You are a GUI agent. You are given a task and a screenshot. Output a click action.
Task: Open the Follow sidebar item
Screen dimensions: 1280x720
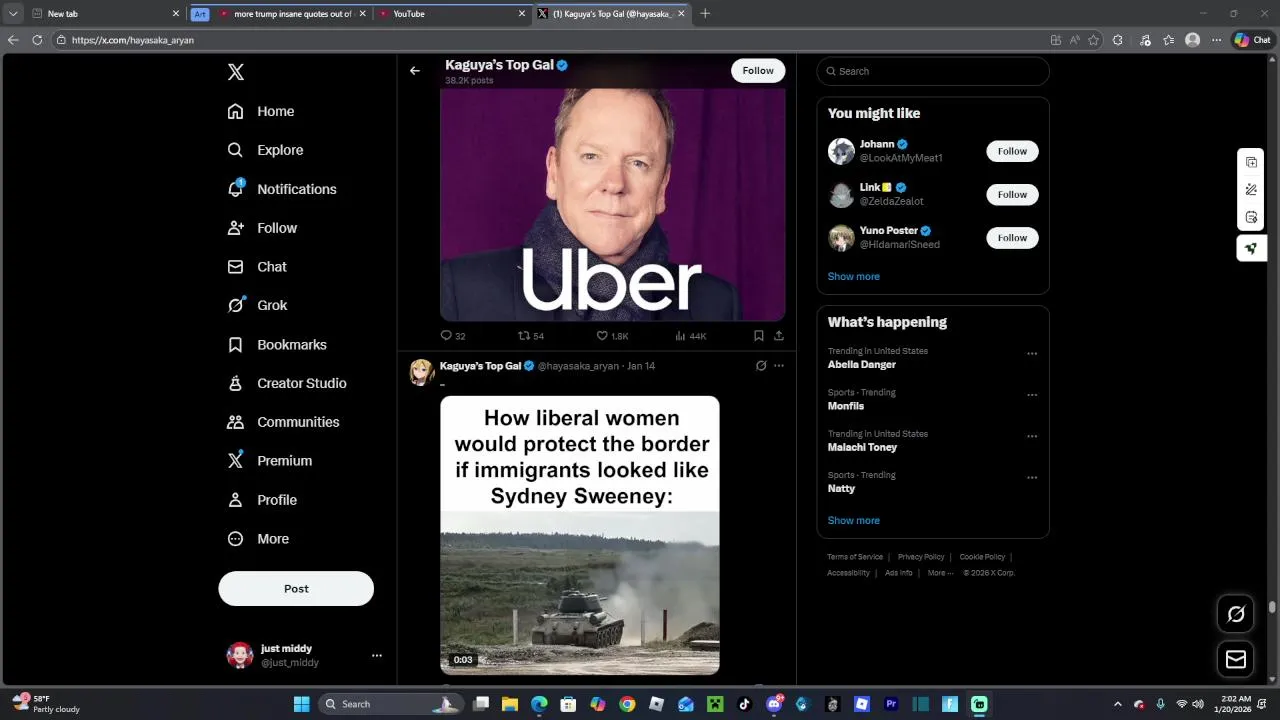click(x=262, y=228)
